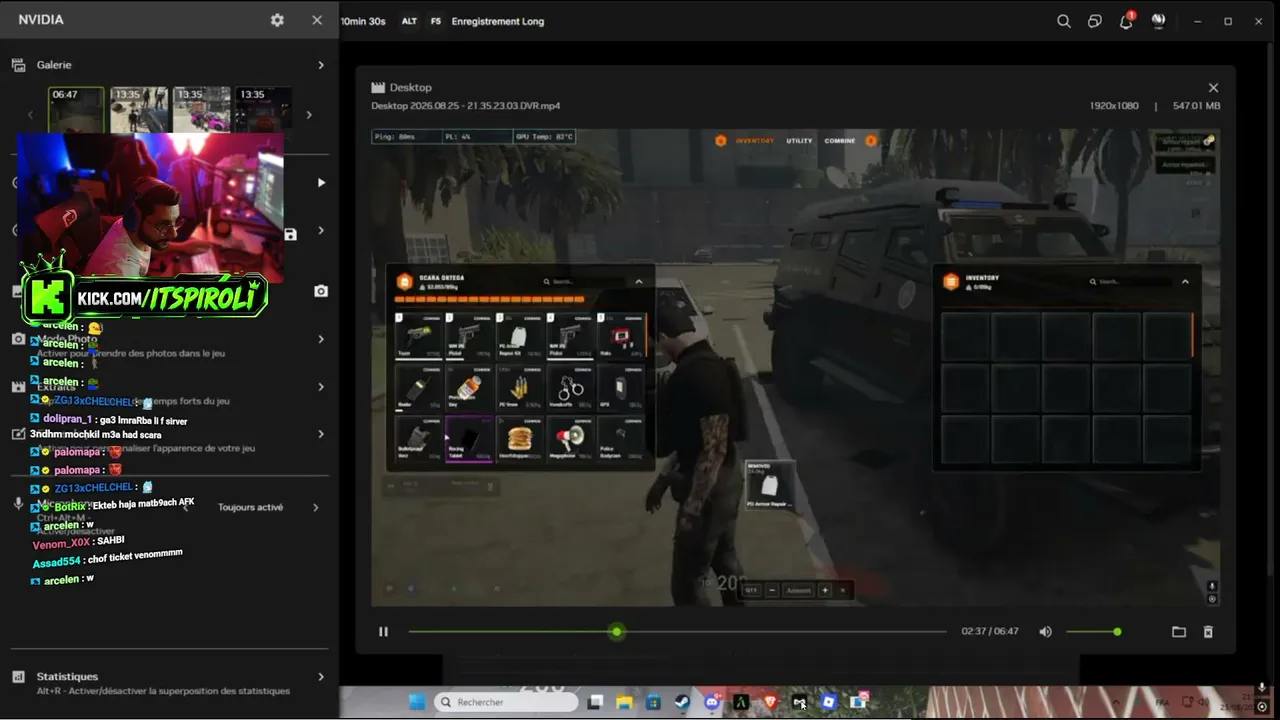Click the Scara Ortega inventory search field
The height and width of the screenshot is (720, 1280).
585,282
